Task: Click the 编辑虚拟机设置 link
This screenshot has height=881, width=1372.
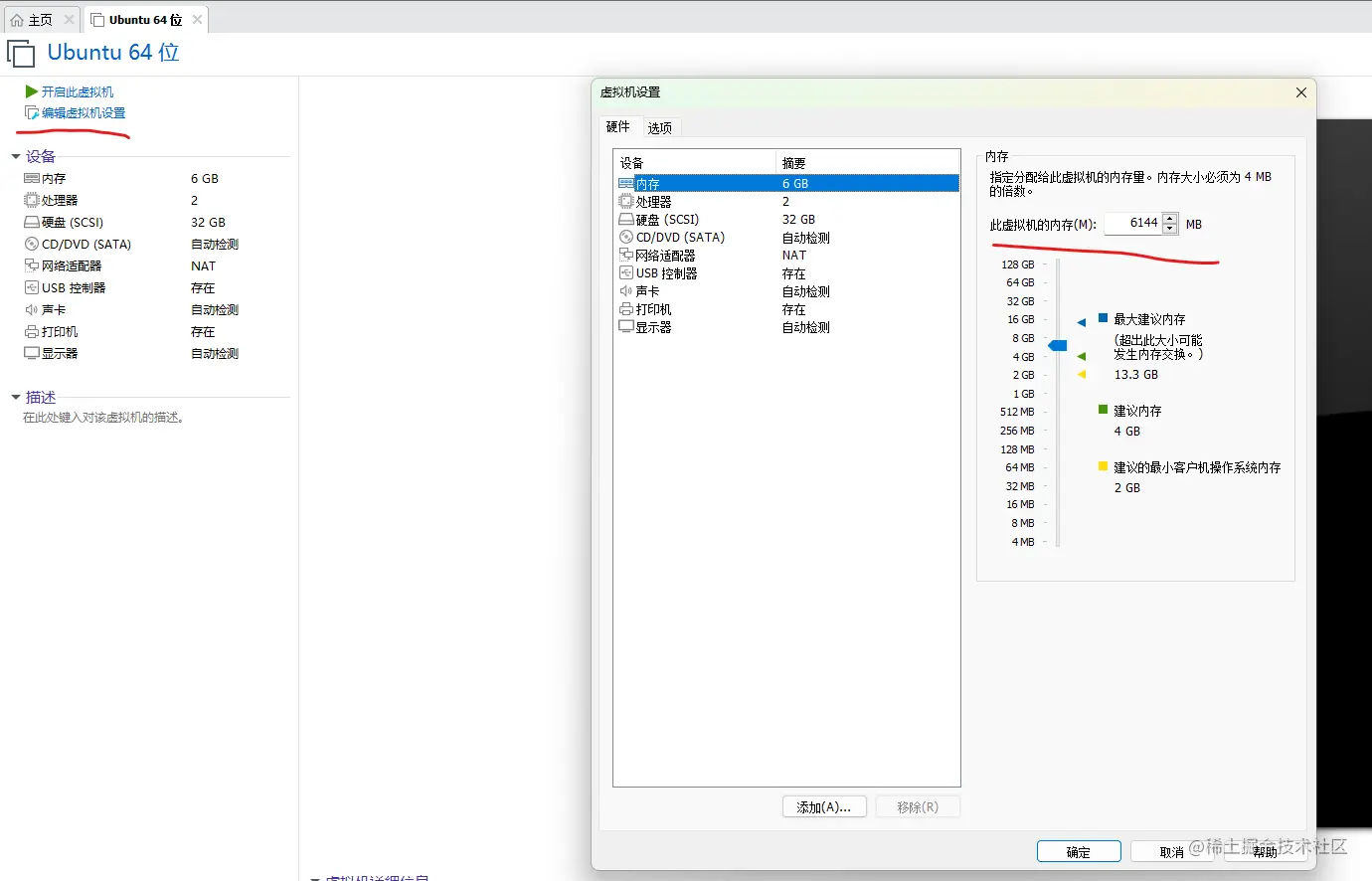Action: 84,113
